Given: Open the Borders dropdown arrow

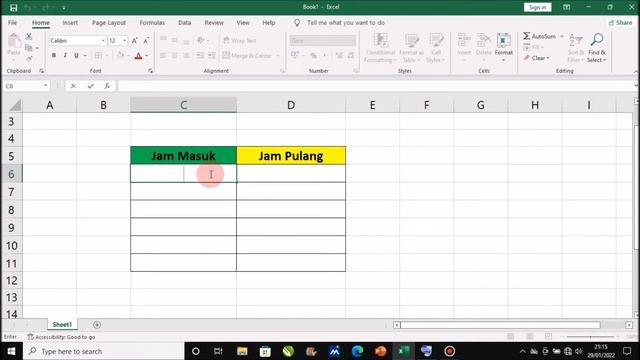Looking at the screenshot, I should click(107, 56).
